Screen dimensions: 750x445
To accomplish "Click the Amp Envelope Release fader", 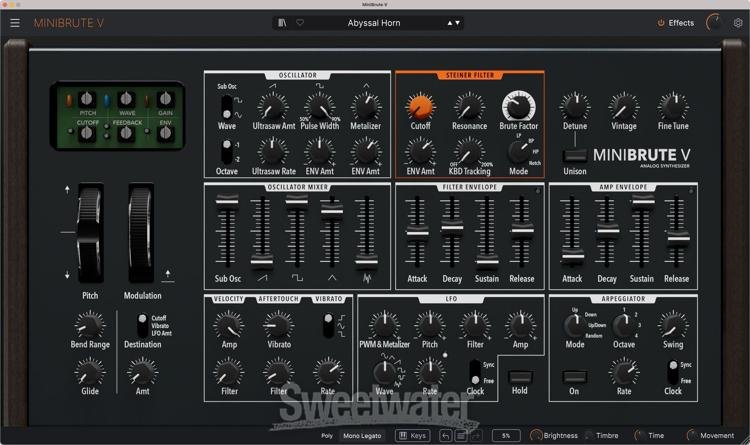I will 677,238.
